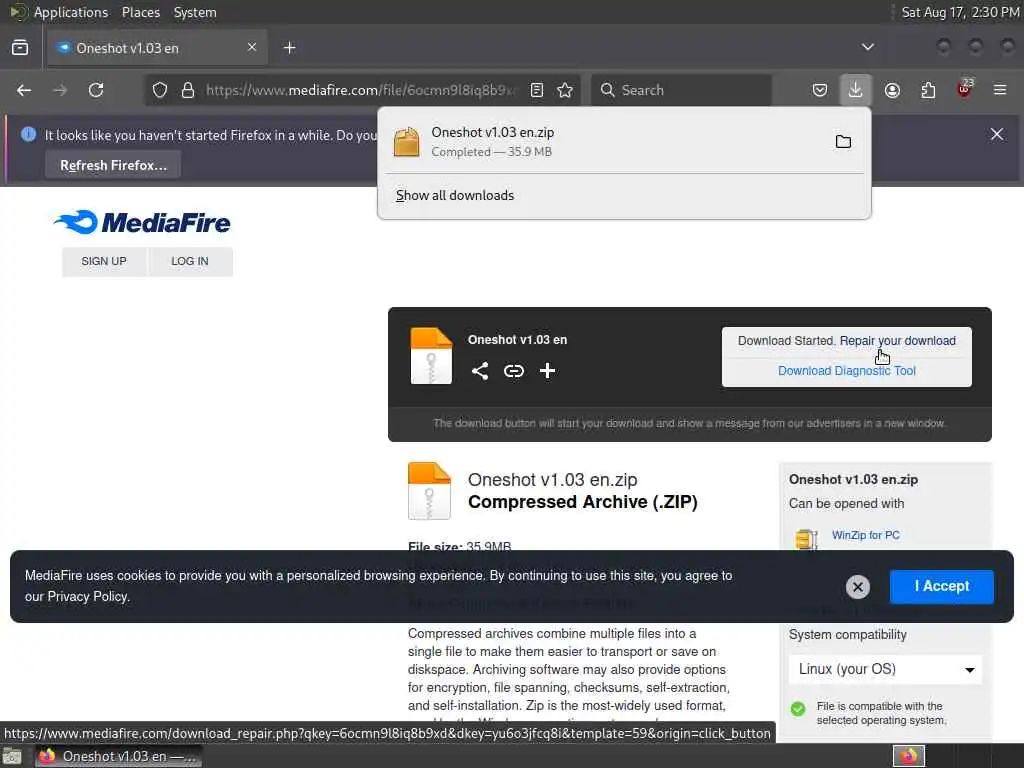Bookmark this page with star icon
The height and width of the screenshot is (768, 1024).
(565, 90)
